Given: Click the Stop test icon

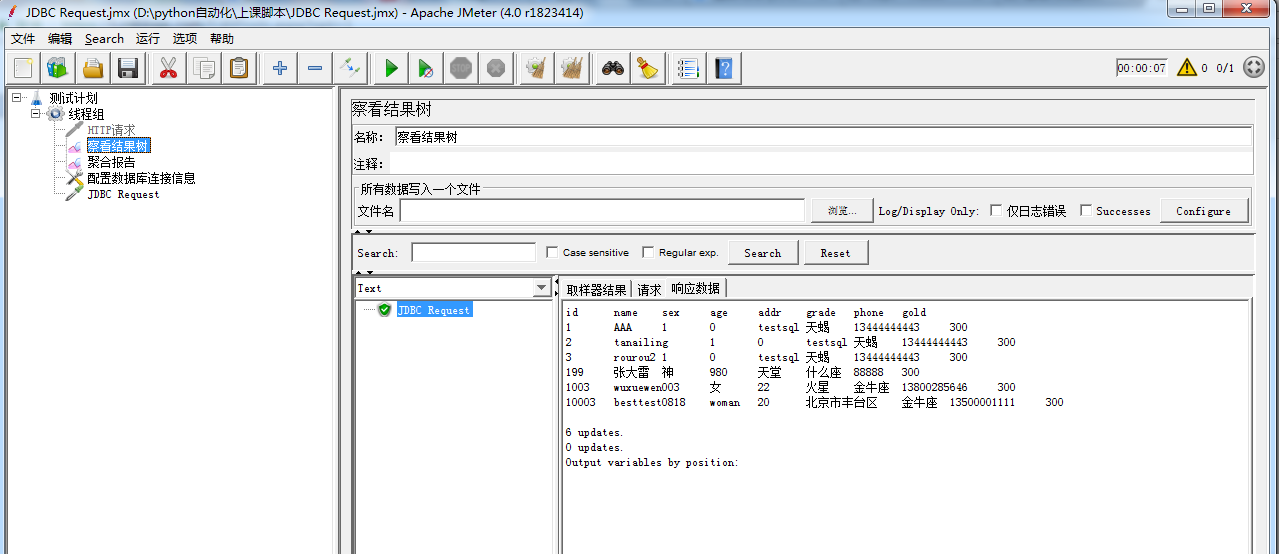Looking at the screenshot, I should (461, 68).
